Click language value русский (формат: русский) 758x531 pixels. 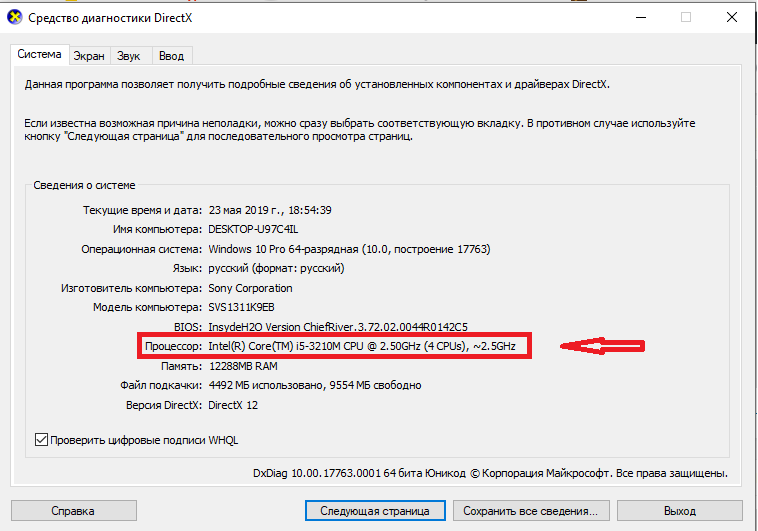click(x=277, y=268)
